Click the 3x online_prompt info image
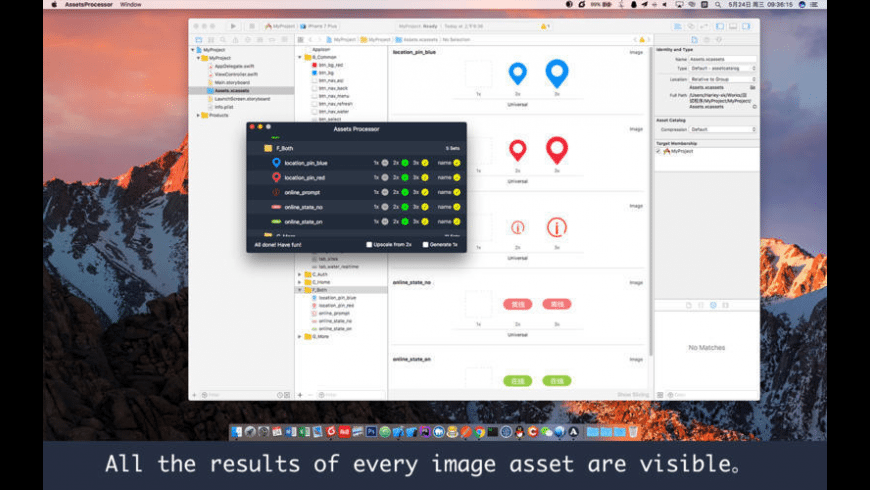This screenshot has height=490, width=870. click(557, 227)
